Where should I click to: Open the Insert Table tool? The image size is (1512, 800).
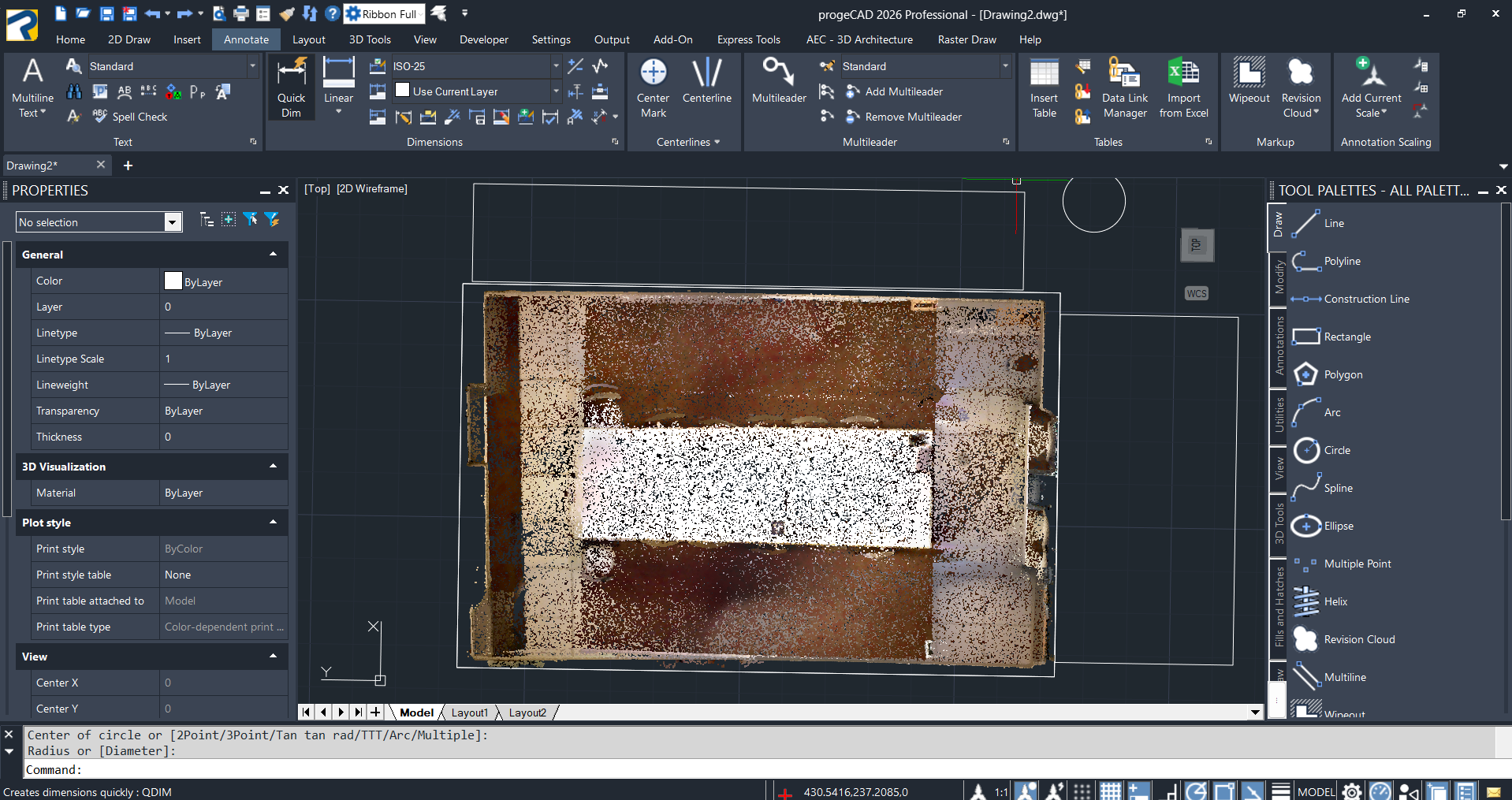pos(1044,87)
